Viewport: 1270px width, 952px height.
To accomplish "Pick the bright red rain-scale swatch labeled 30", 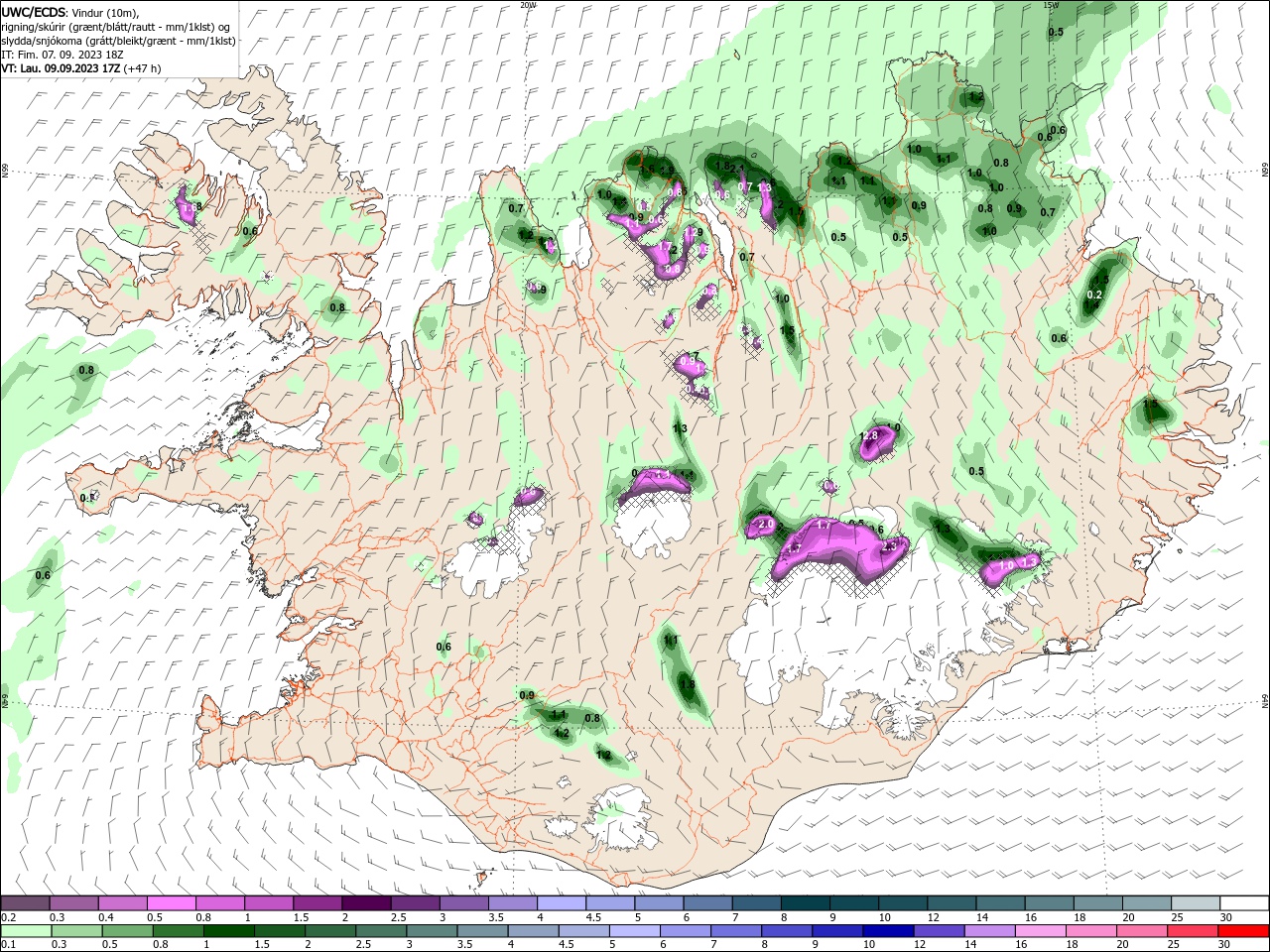I will tap(1244, 931).
